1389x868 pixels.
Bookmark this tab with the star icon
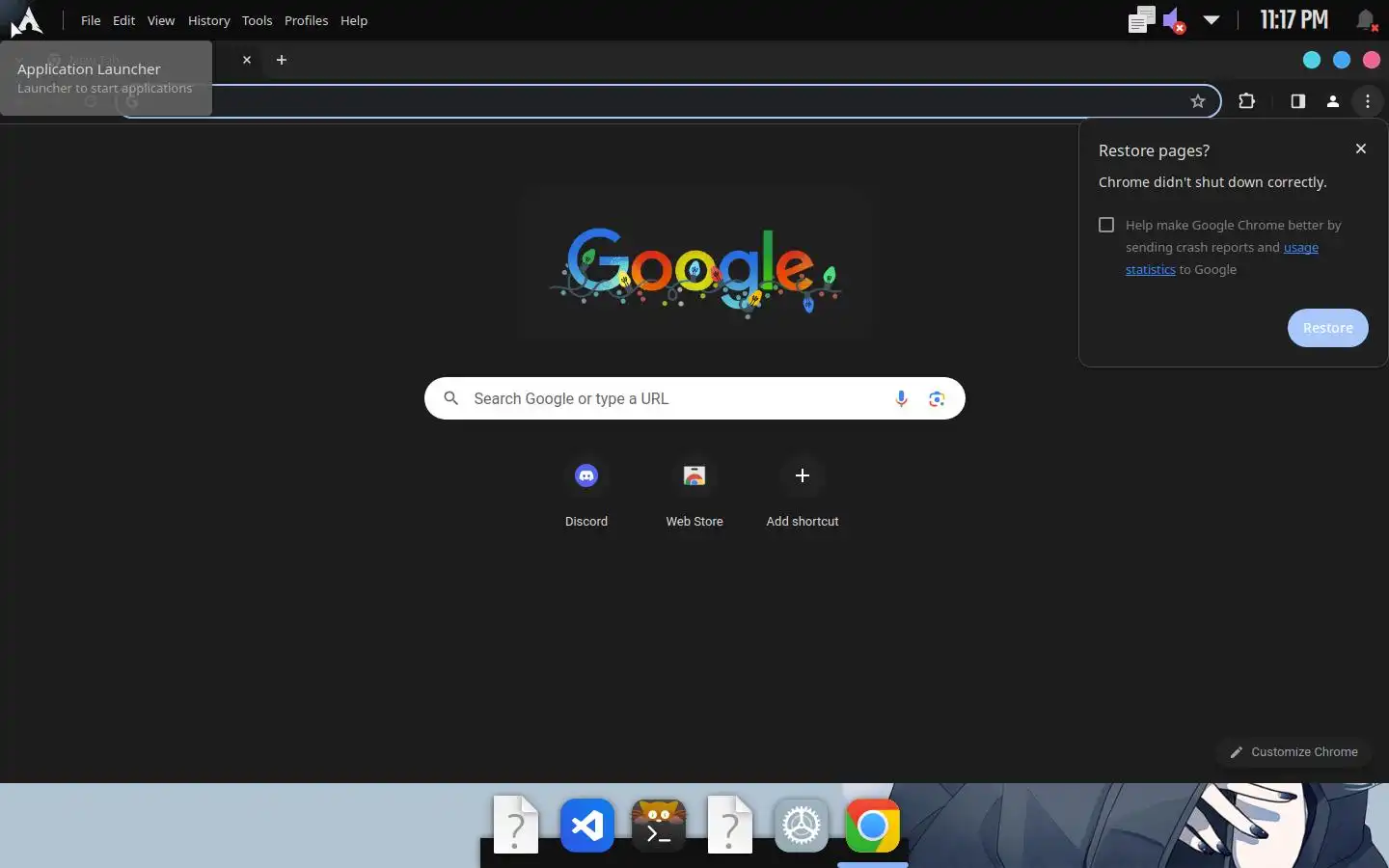(x=1198, y=101)
